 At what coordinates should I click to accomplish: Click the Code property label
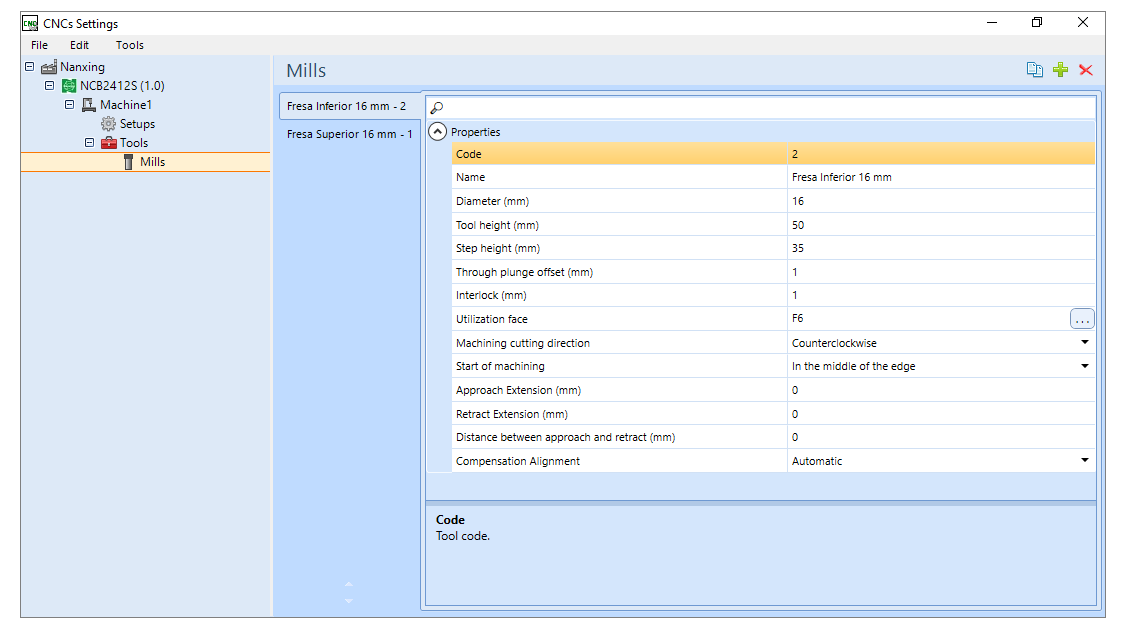coord(468,154)
